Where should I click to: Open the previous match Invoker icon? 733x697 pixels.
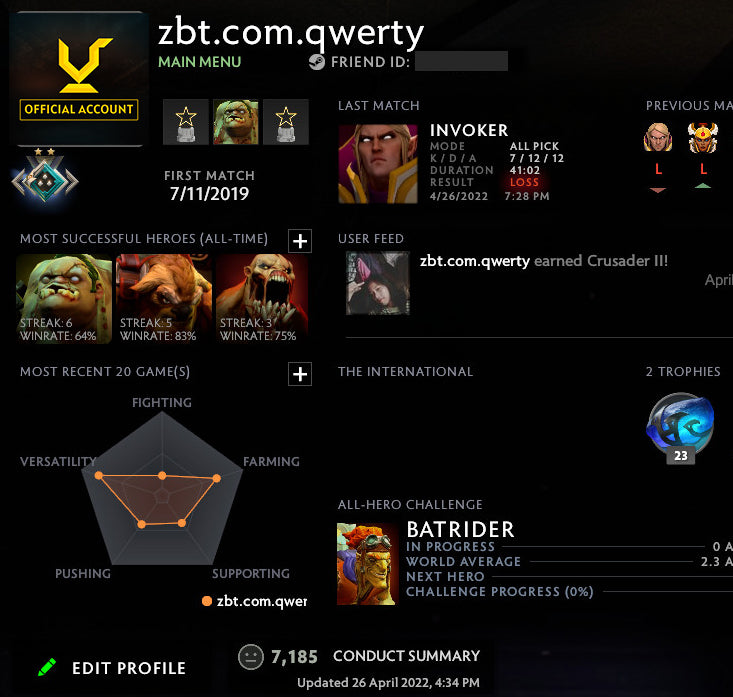coord(658,137)
